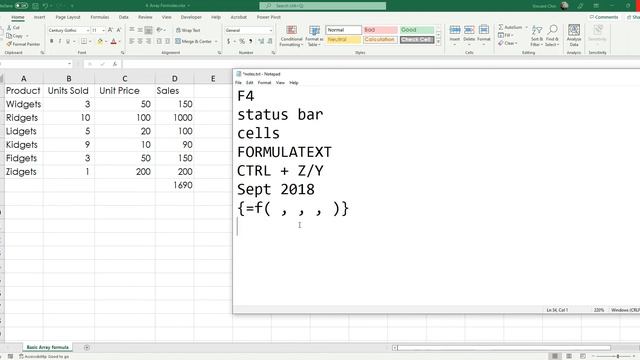Screen dimensions: 640x360
Task: Open Notepad's Format menu
Action: tap(264, 83)
